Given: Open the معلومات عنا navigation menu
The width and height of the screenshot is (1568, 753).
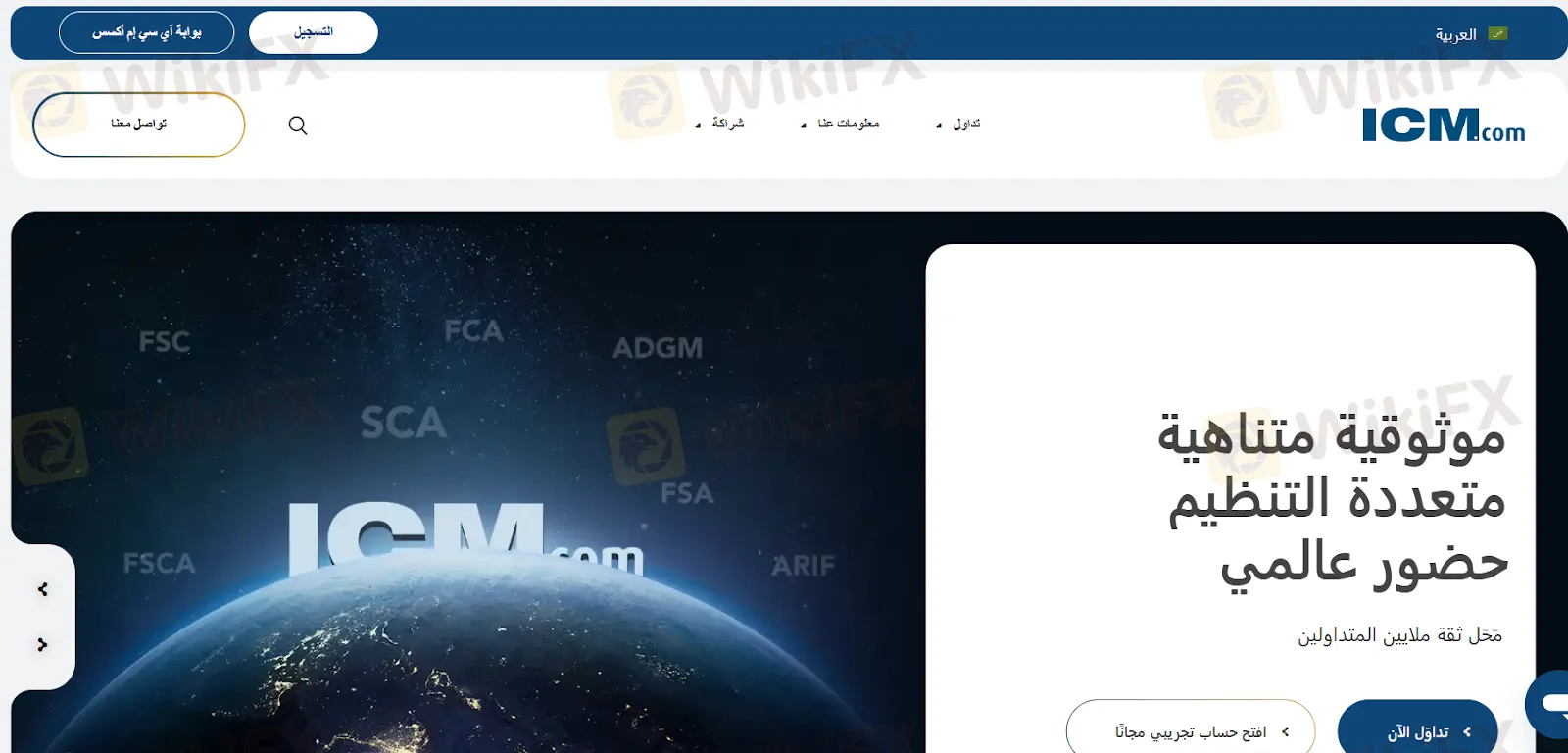Looking at the screenshot, I should coord(849,124).
